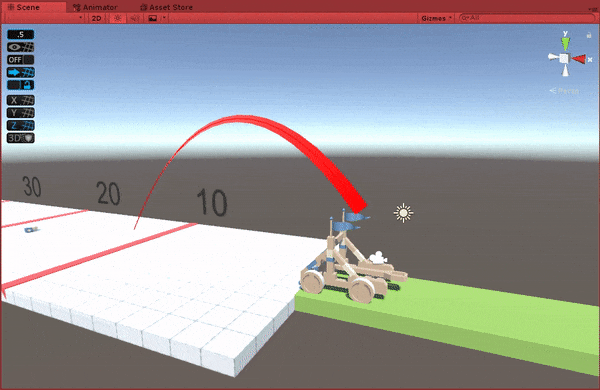Toggle the snap OFF switch
Viewport: 600px width, 390px height.
pyautogui.click(x=21, y=60)
